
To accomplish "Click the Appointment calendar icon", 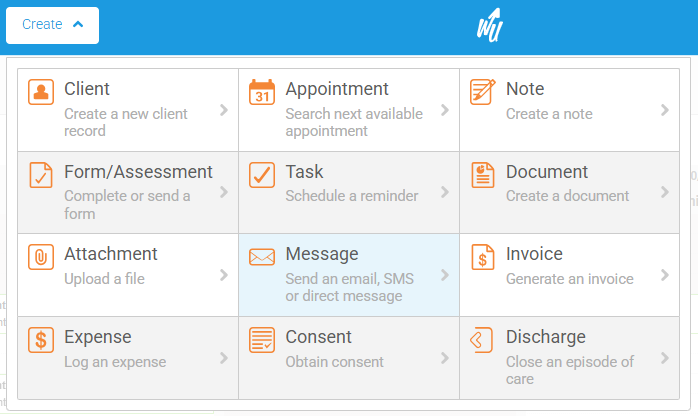I will [261, 92].
